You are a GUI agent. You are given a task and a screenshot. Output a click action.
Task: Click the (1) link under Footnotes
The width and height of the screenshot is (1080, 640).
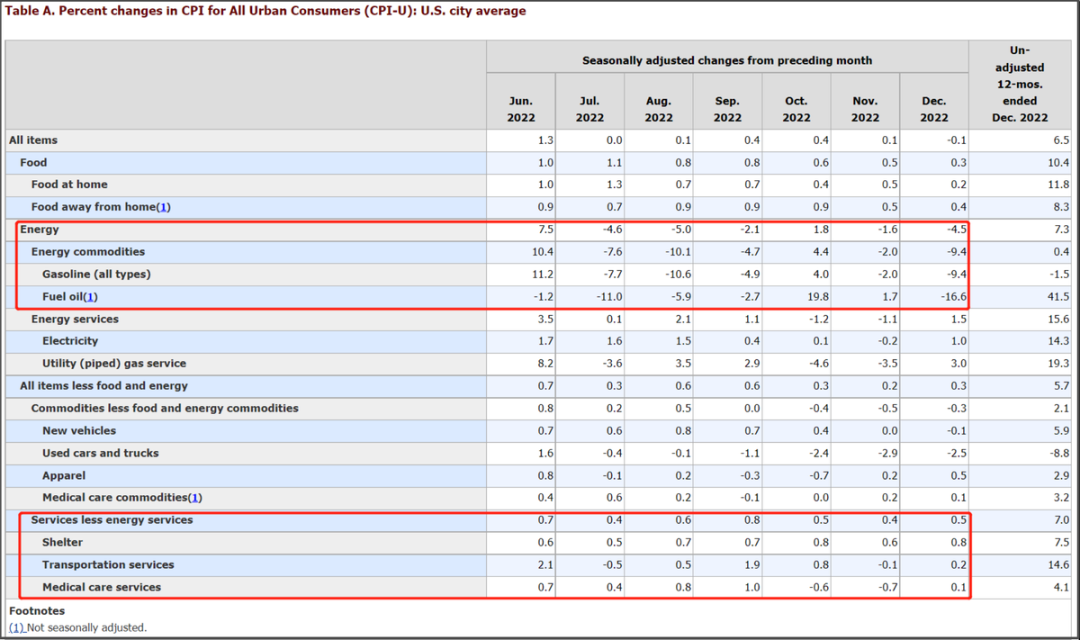(x=17, y=628)
